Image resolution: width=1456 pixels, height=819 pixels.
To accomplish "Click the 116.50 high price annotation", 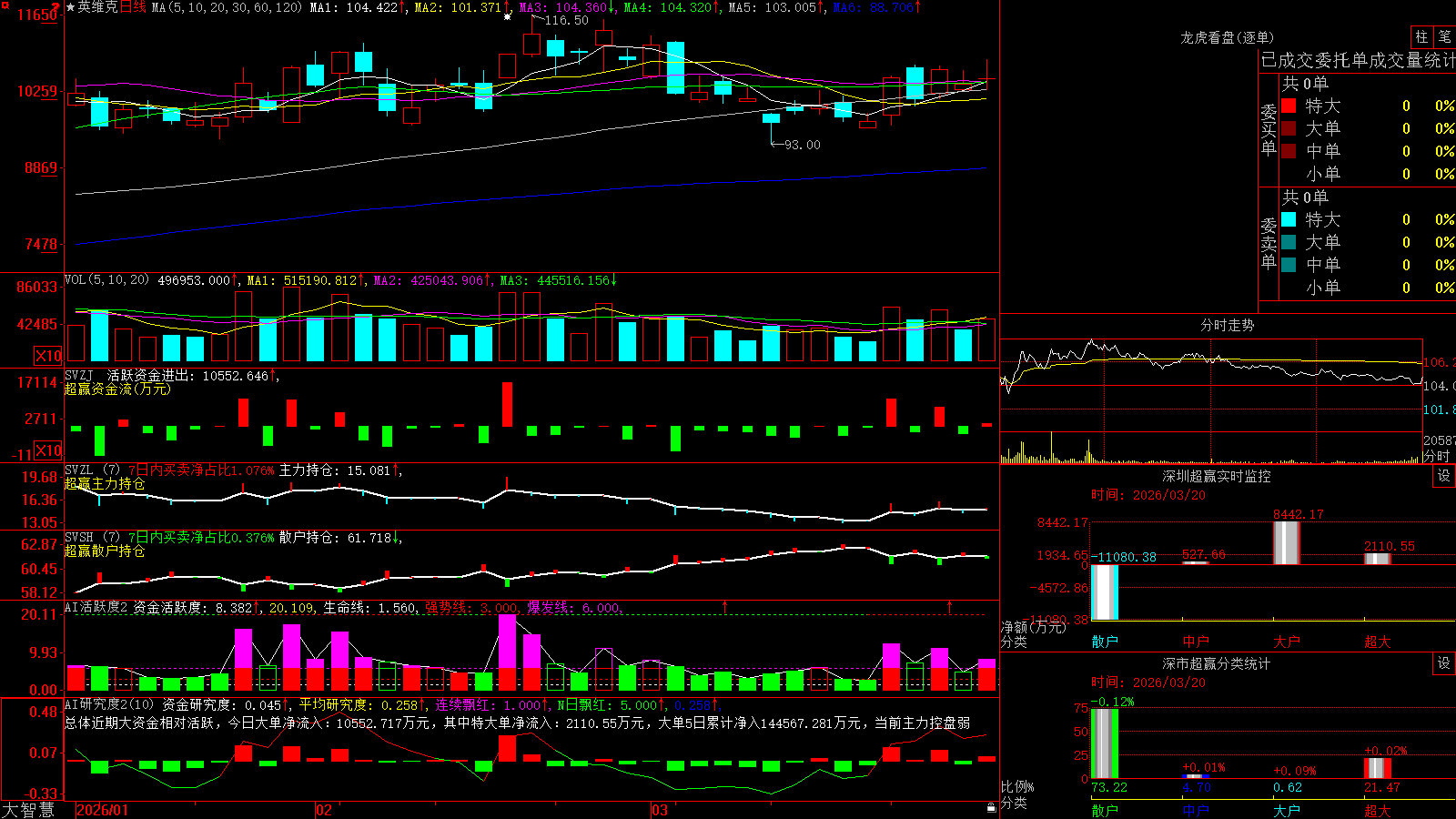I will (566, 20).
